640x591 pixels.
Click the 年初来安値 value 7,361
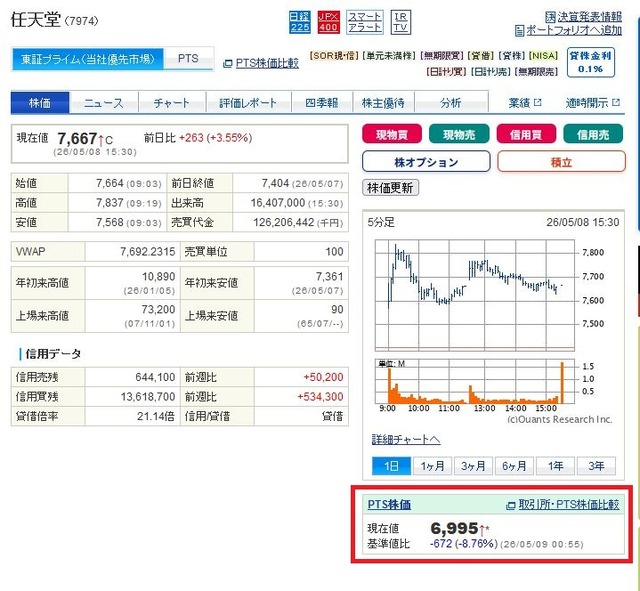[329, 276]
